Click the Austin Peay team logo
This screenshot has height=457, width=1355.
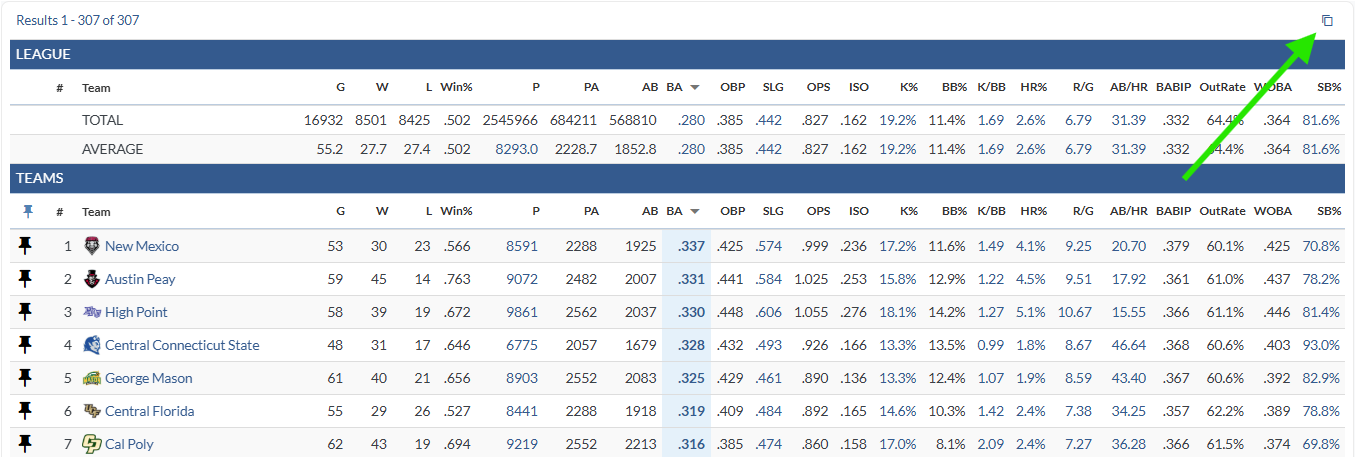coord(92,279)
